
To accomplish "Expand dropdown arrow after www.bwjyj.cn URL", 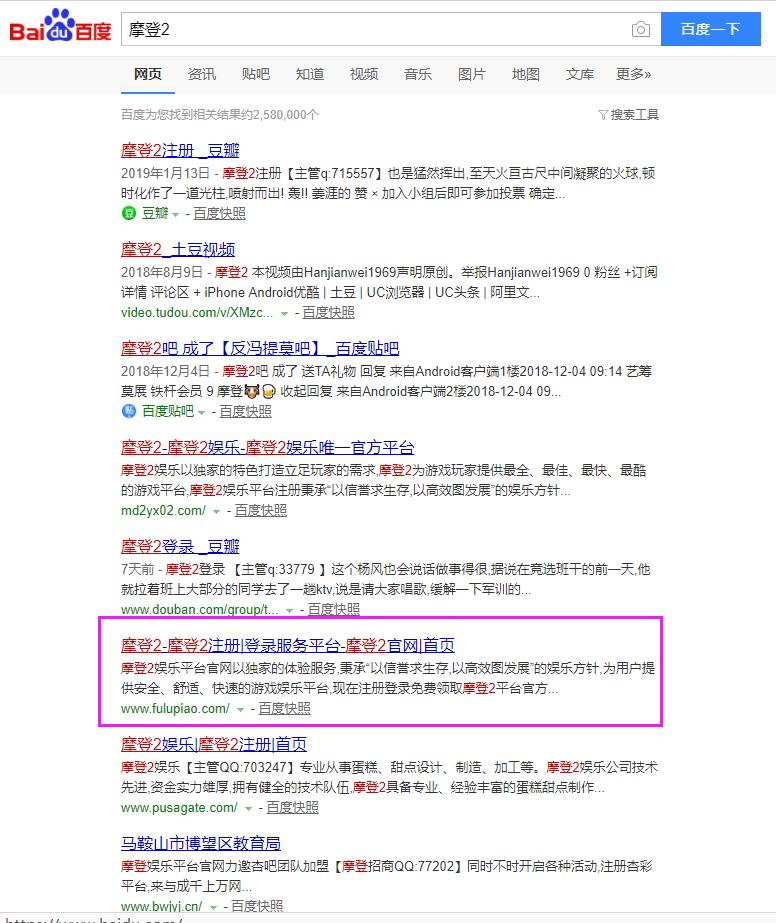I will point(213,907).
